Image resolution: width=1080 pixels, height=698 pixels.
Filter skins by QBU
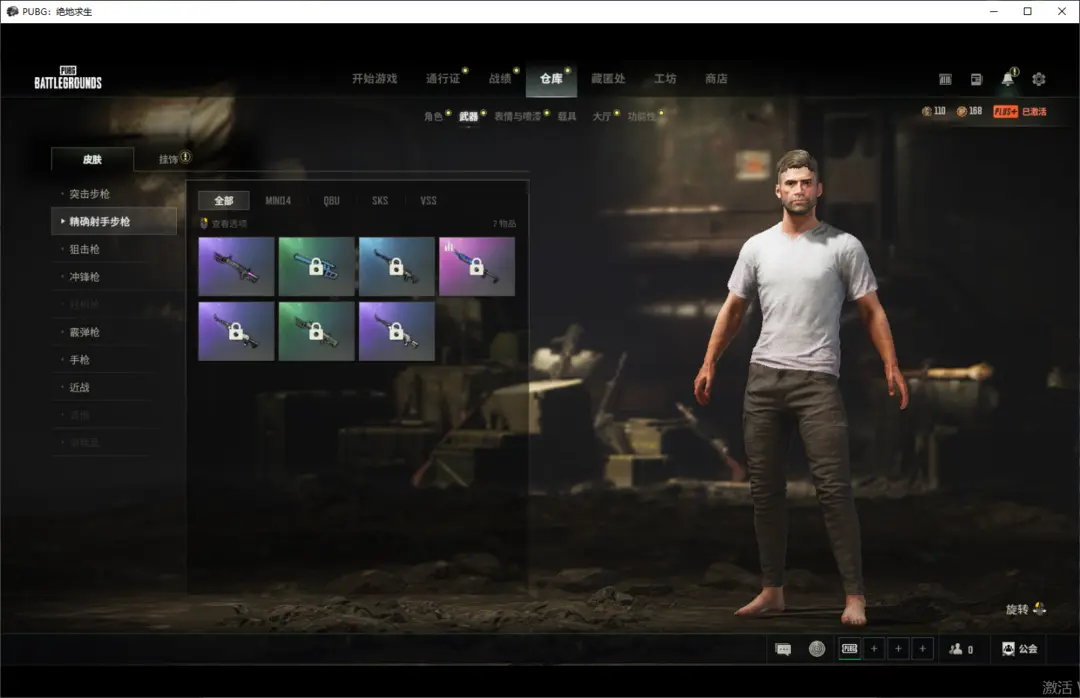[x=331, y=201]
